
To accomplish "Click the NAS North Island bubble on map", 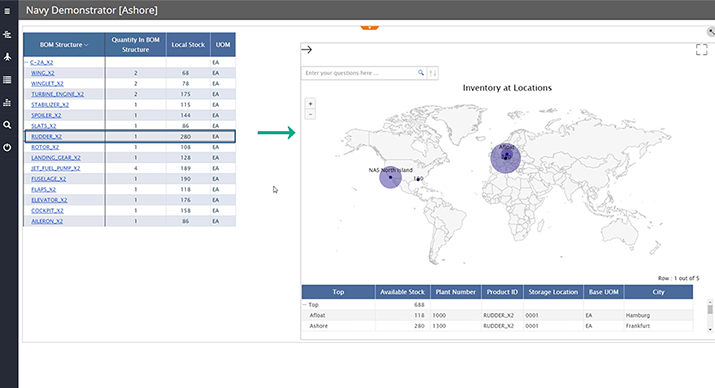I will tap(390, 177).
